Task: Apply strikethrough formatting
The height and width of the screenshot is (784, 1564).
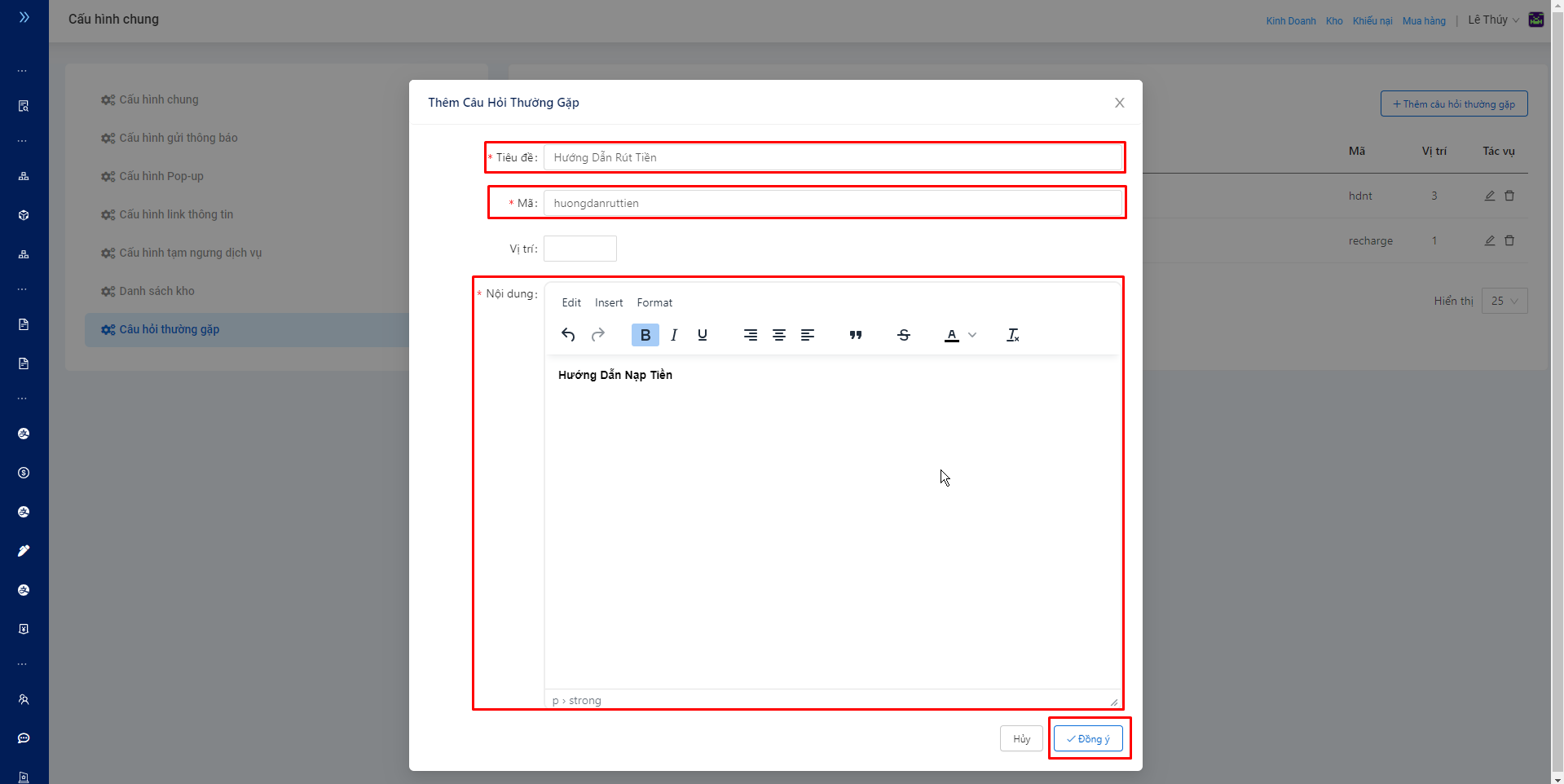Action: [904, 335]
